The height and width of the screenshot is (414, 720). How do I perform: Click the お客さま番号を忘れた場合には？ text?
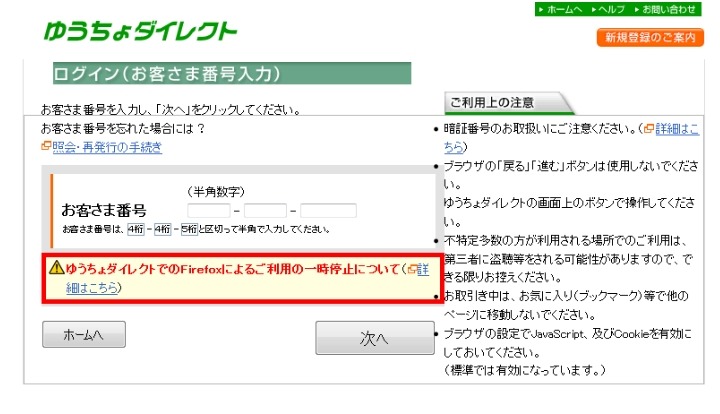[x=123, y=129]
